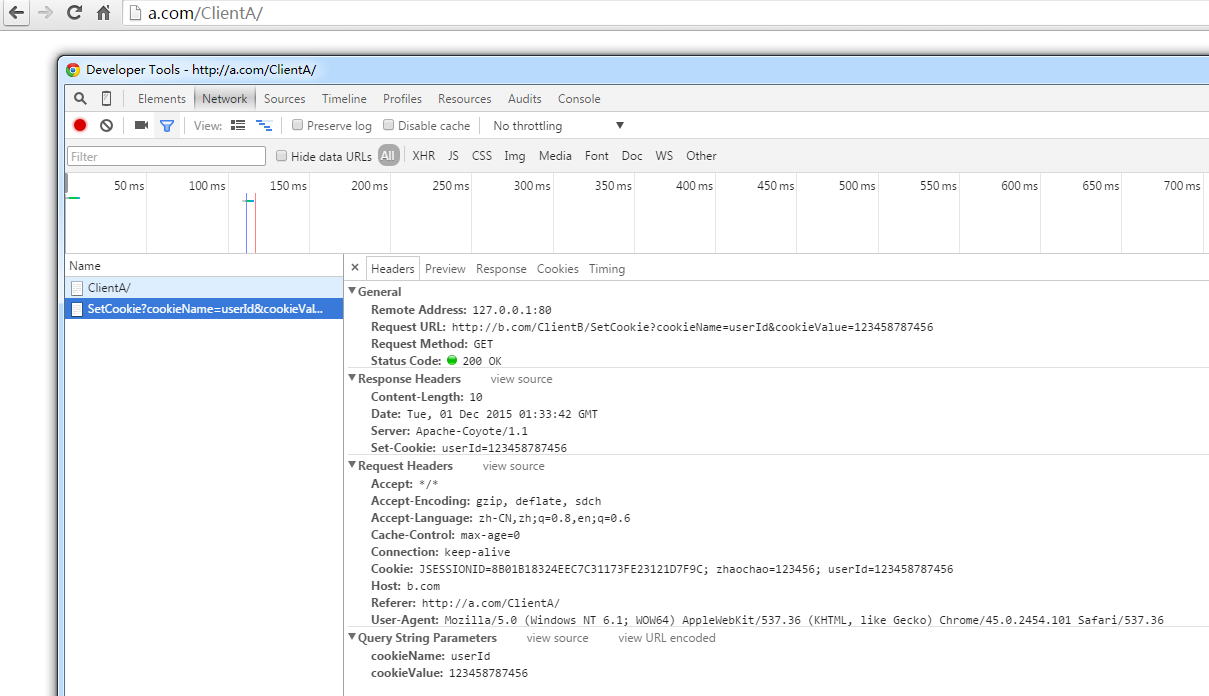
Task: Filter requests by Media
Action: 555,155
